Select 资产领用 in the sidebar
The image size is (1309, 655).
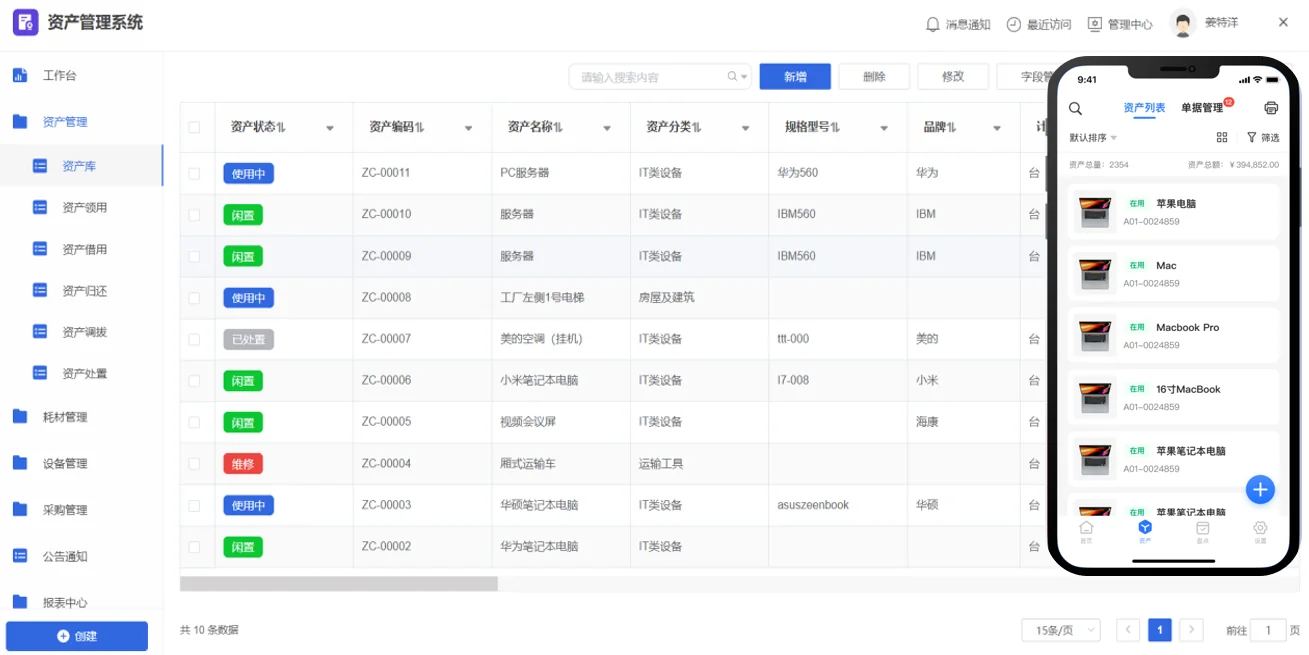[84, 208]
